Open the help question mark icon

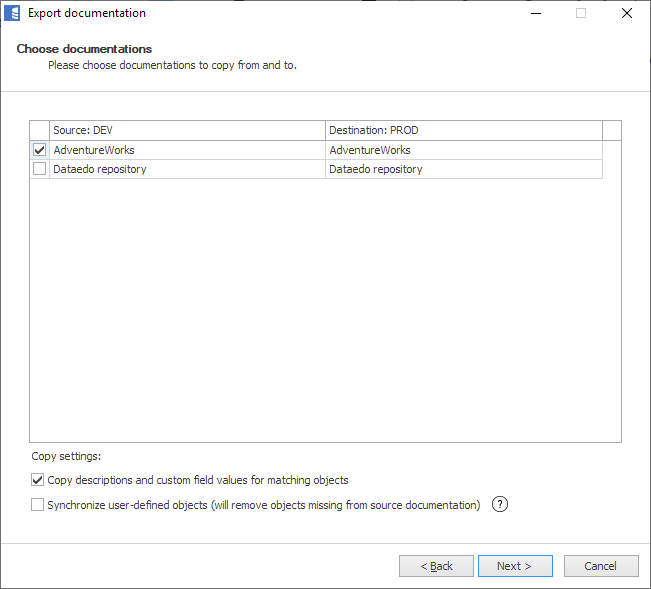(x=500, y=505)
